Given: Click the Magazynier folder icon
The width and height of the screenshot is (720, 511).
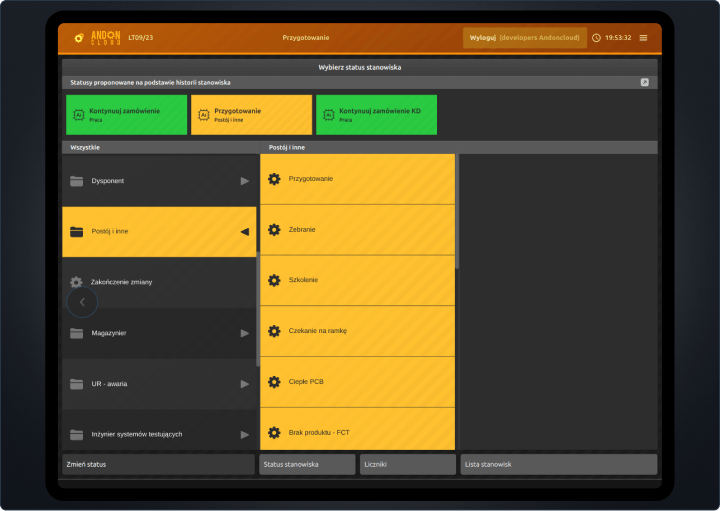Looking at the screenshot, I should point(77,333).
